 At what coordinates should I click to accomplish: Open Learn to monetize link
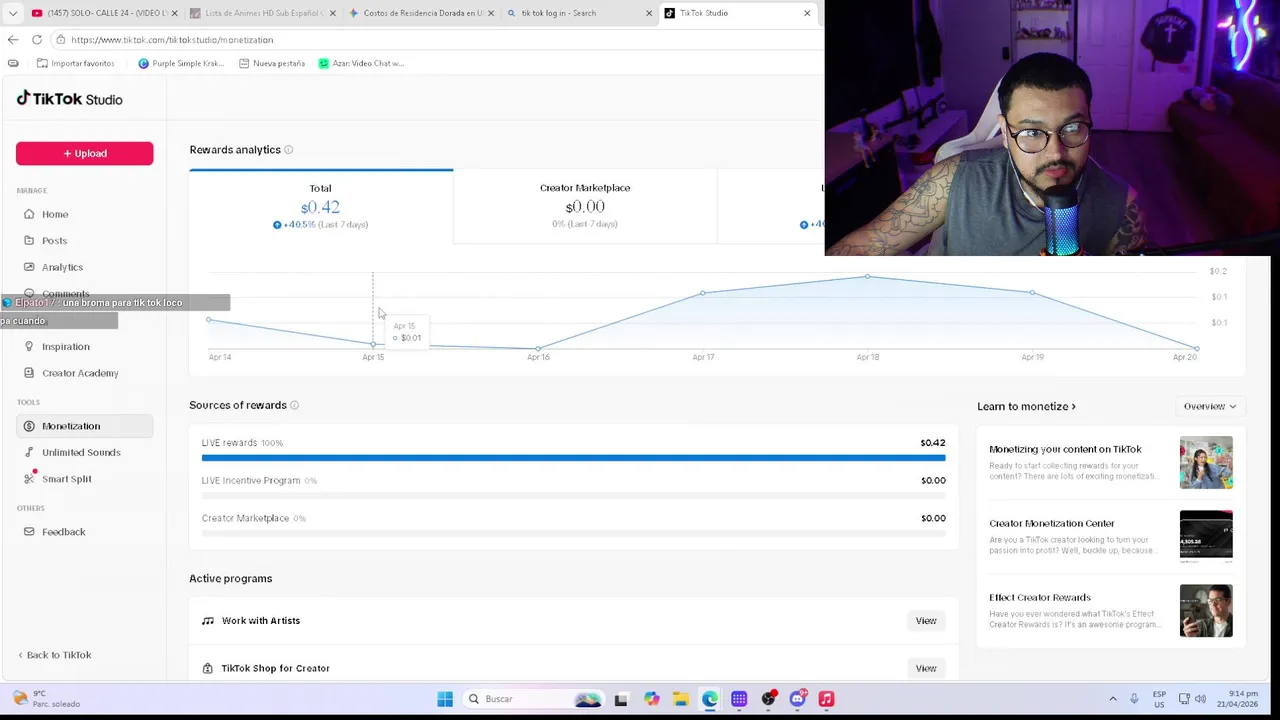[x=1026, y=406]
